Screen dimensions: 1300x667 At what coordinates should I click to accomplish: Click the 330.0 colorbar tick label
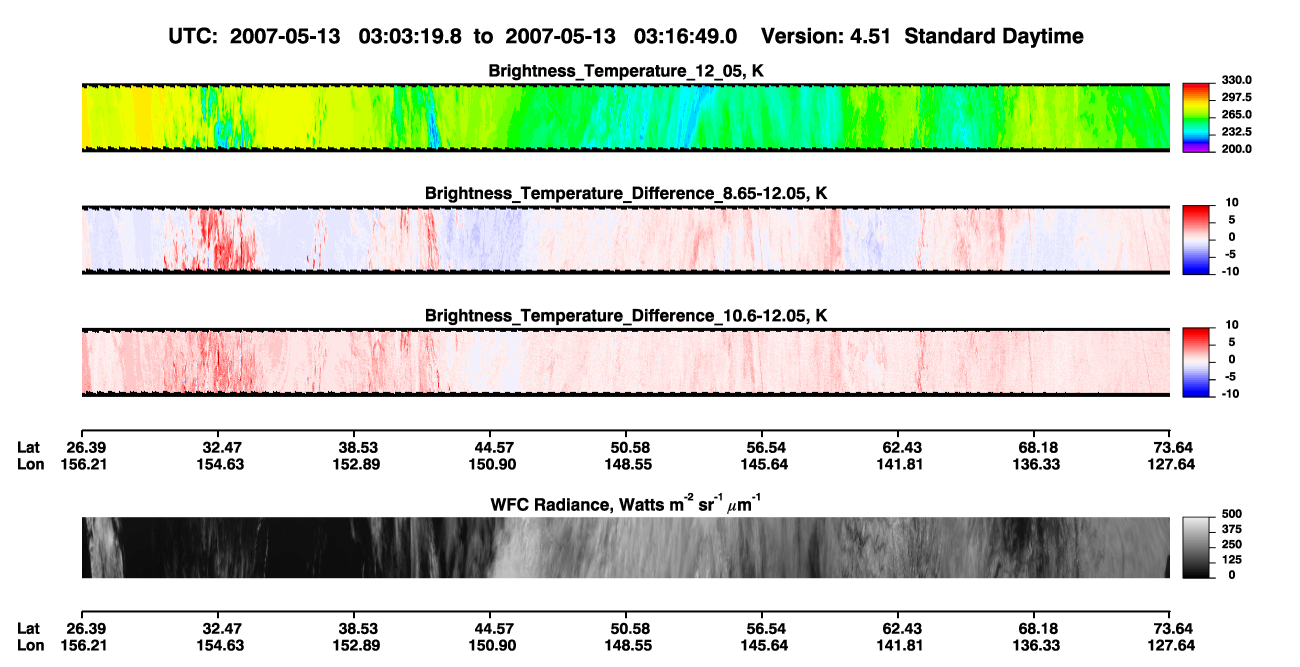pos(1236,80)
